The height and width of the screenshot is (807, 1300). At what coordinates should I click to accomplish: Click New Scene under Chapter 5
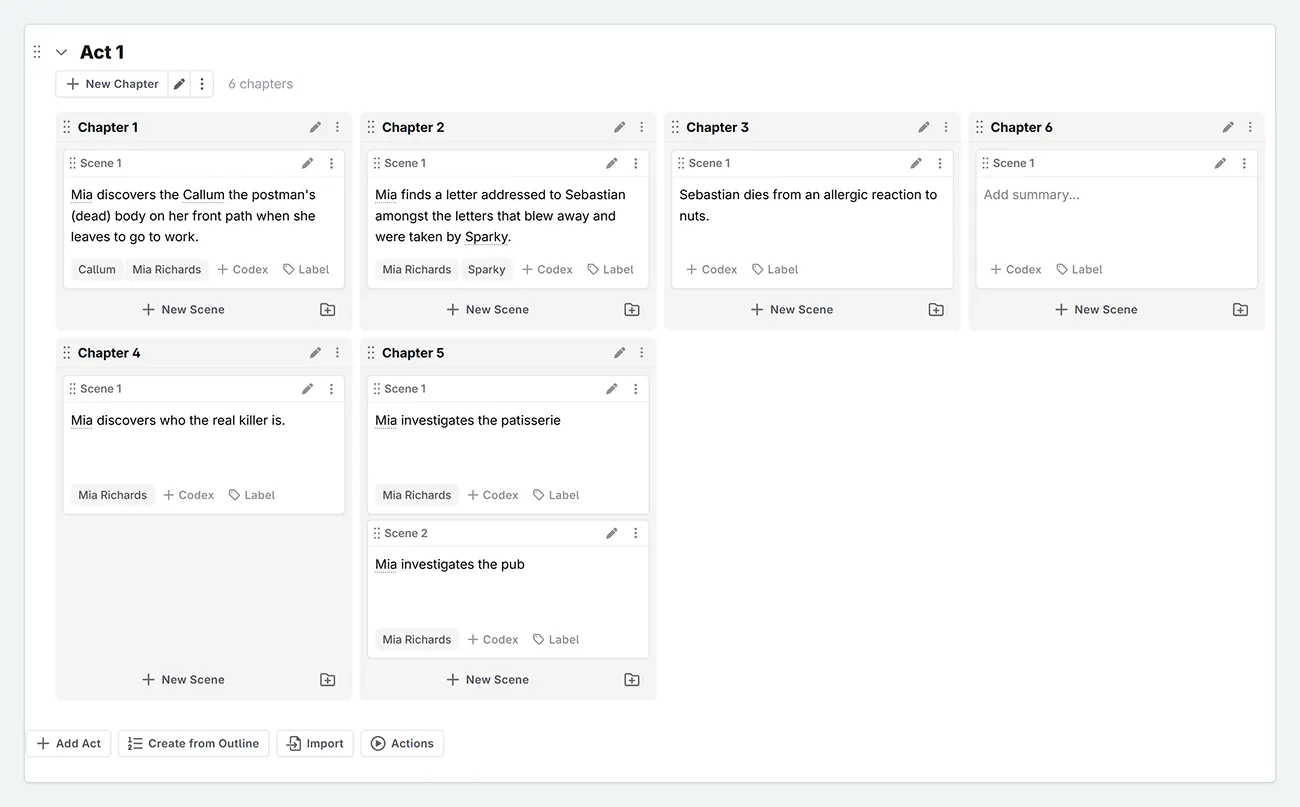click(488, 680)
